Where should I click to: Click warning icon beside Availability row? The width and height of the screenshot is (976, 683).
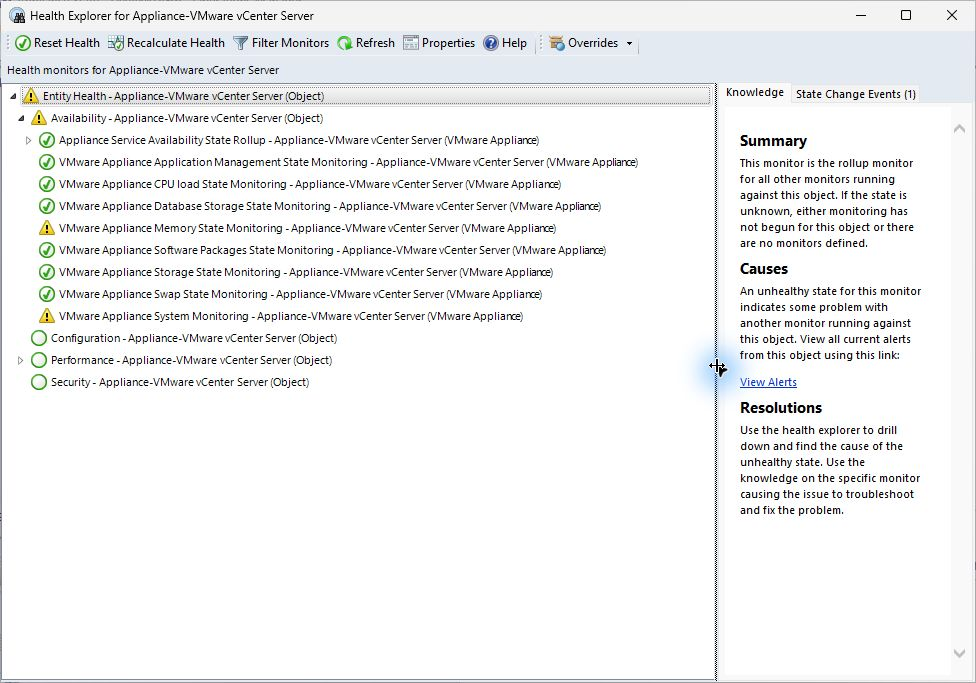[39, 118]
